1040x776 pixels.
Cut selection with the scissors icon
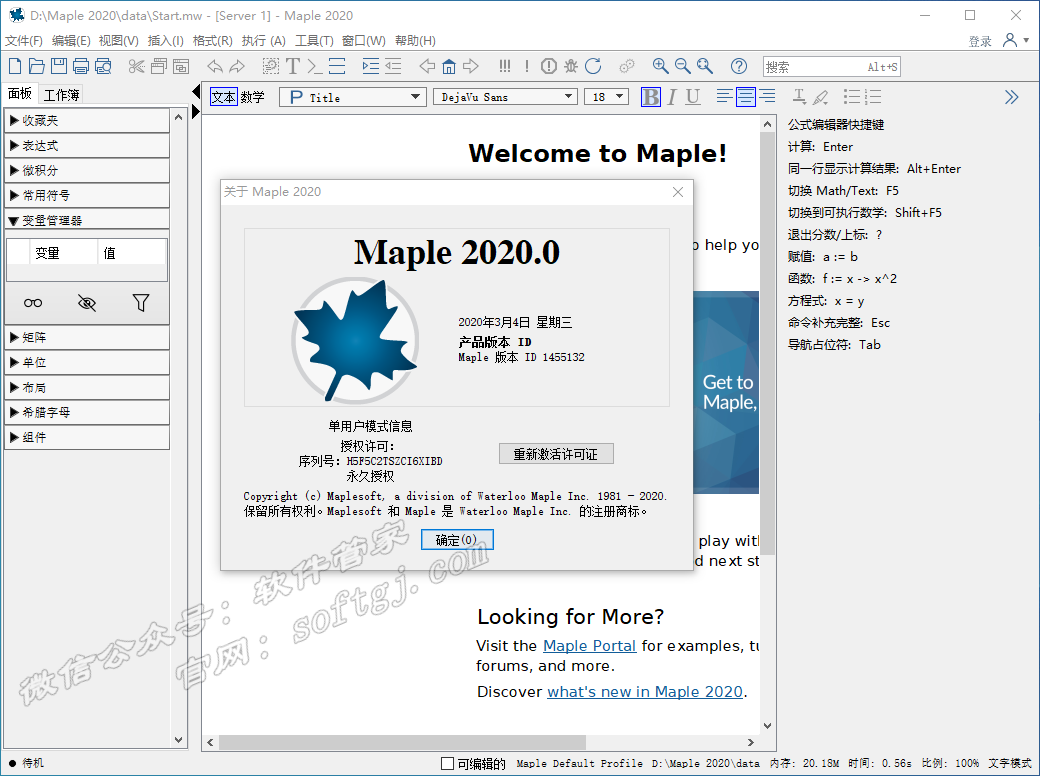[137, 66]
